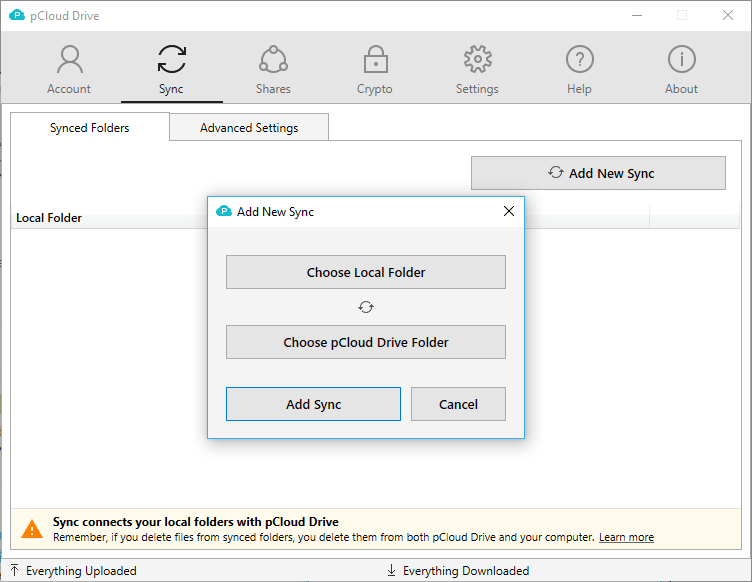Open the Crypto lock section
The image size is (752, 582).
pyautogui.click(x=375, y=70)
